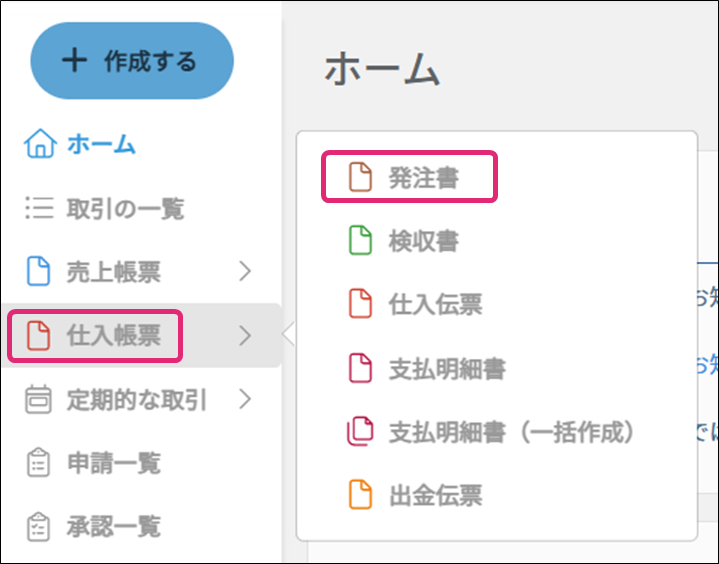
Task: Select 支払明細書（一括作成） menu entry
Action: coord(512,432)
